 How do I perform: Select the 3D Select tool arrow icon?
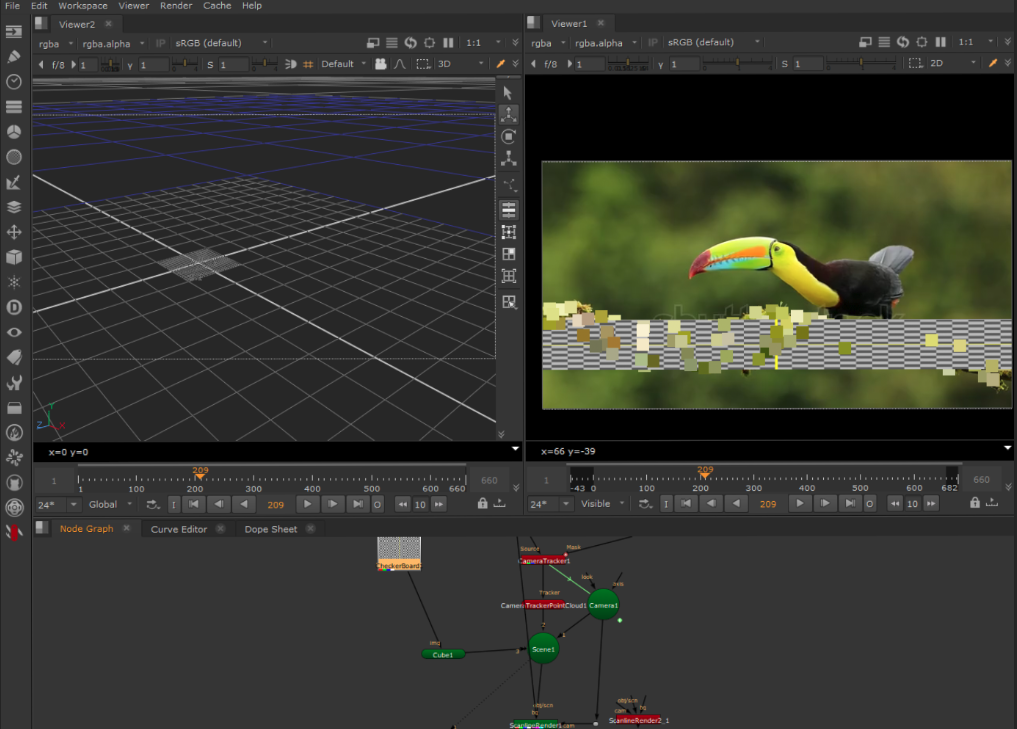[508, 92]
